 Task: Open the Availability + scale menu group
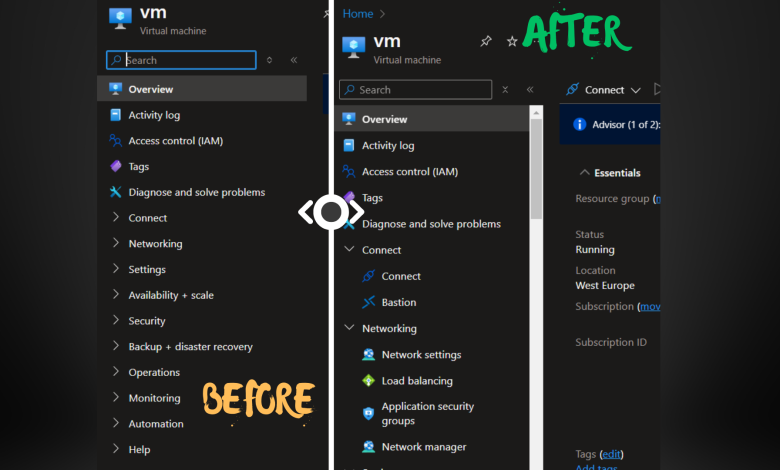coord(170,296)
